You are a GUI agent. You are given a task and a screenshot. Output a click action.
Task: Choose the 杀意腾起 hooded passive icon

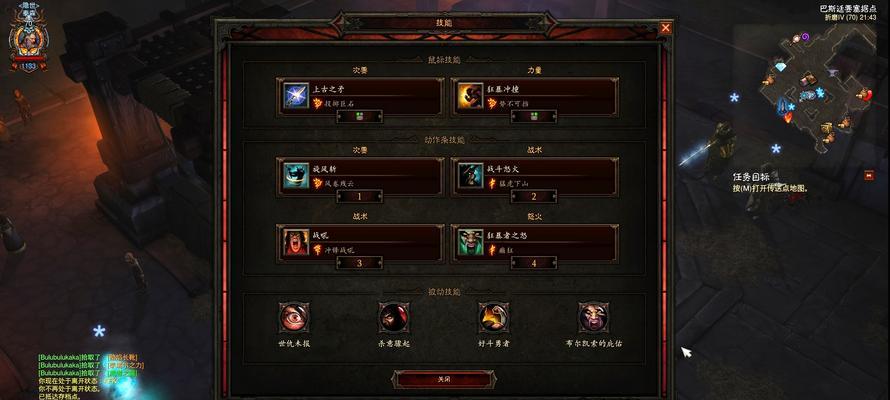pos(394,317)
